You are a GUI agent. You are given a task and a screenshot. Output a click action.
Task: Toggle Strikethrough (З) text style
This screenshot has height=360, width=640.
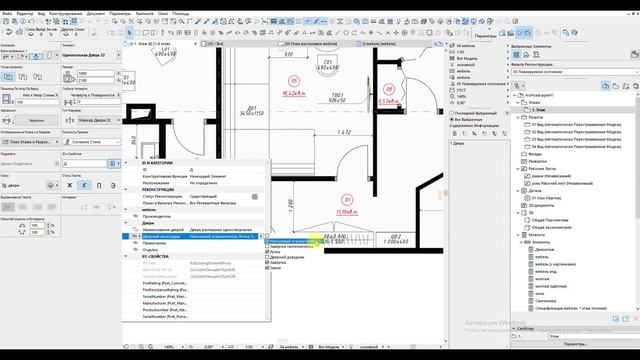[113, 185]
